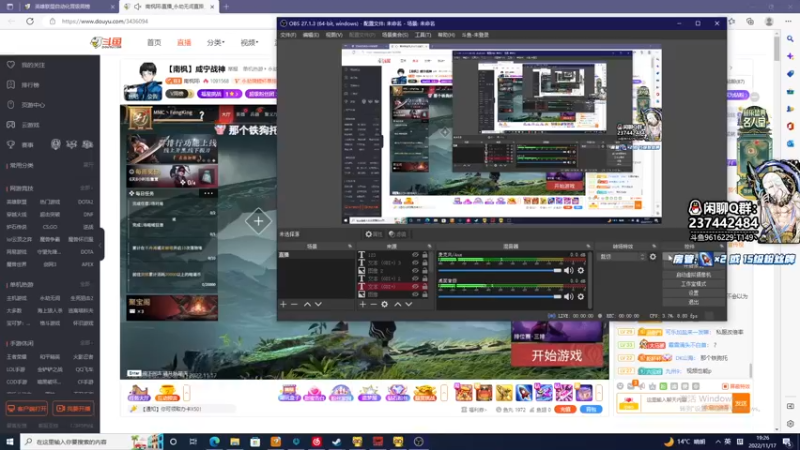Click the rocket gift icon

[x=524, y=393]
